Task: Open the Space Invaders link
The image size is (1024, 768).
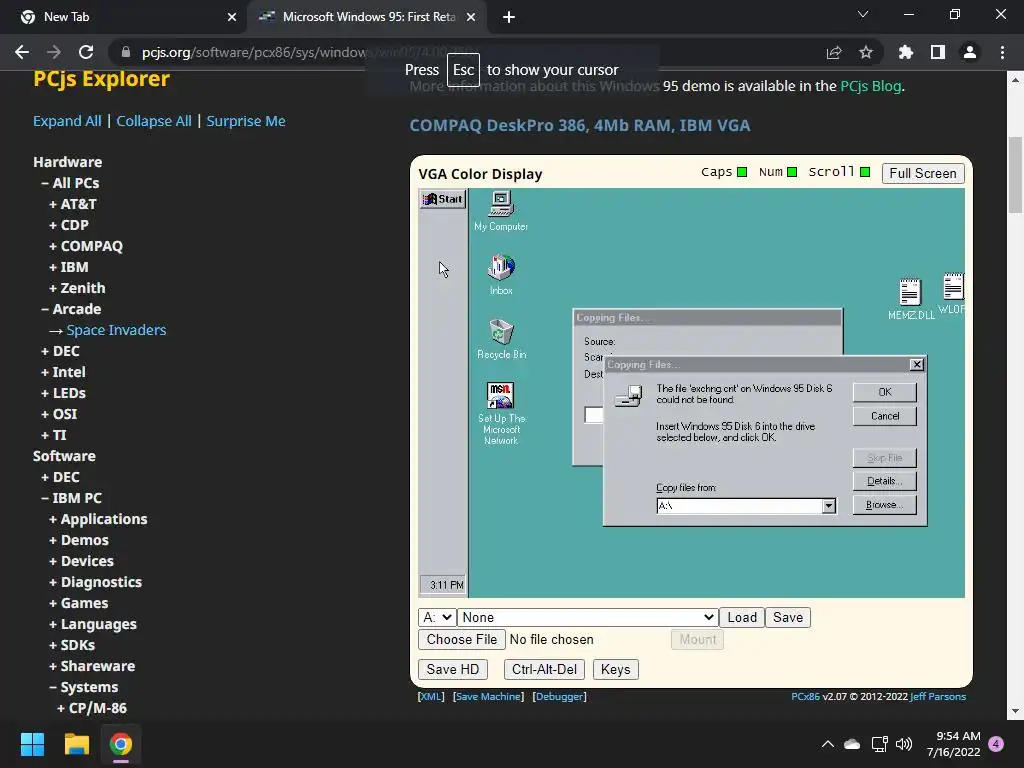Action: click(116, 330)
